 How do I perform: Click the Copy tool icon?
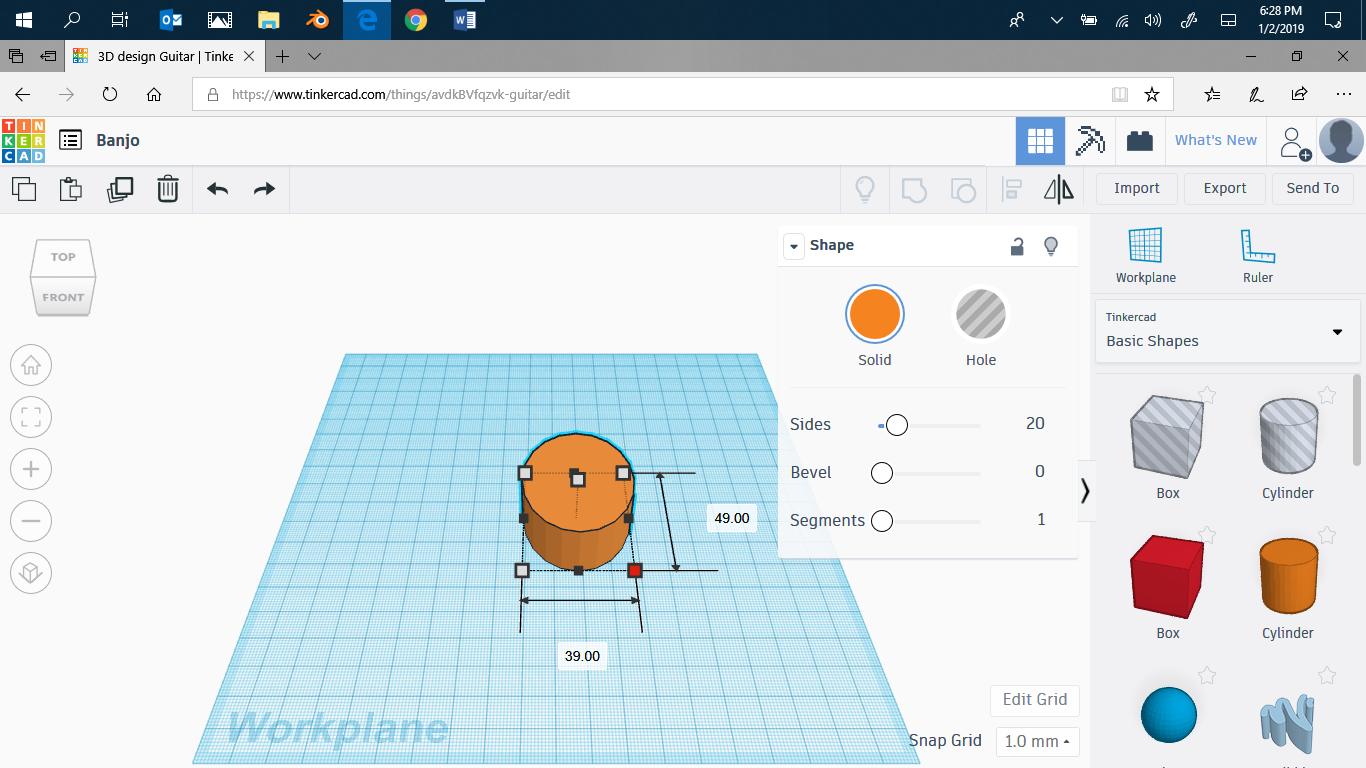tap(23, 188)
